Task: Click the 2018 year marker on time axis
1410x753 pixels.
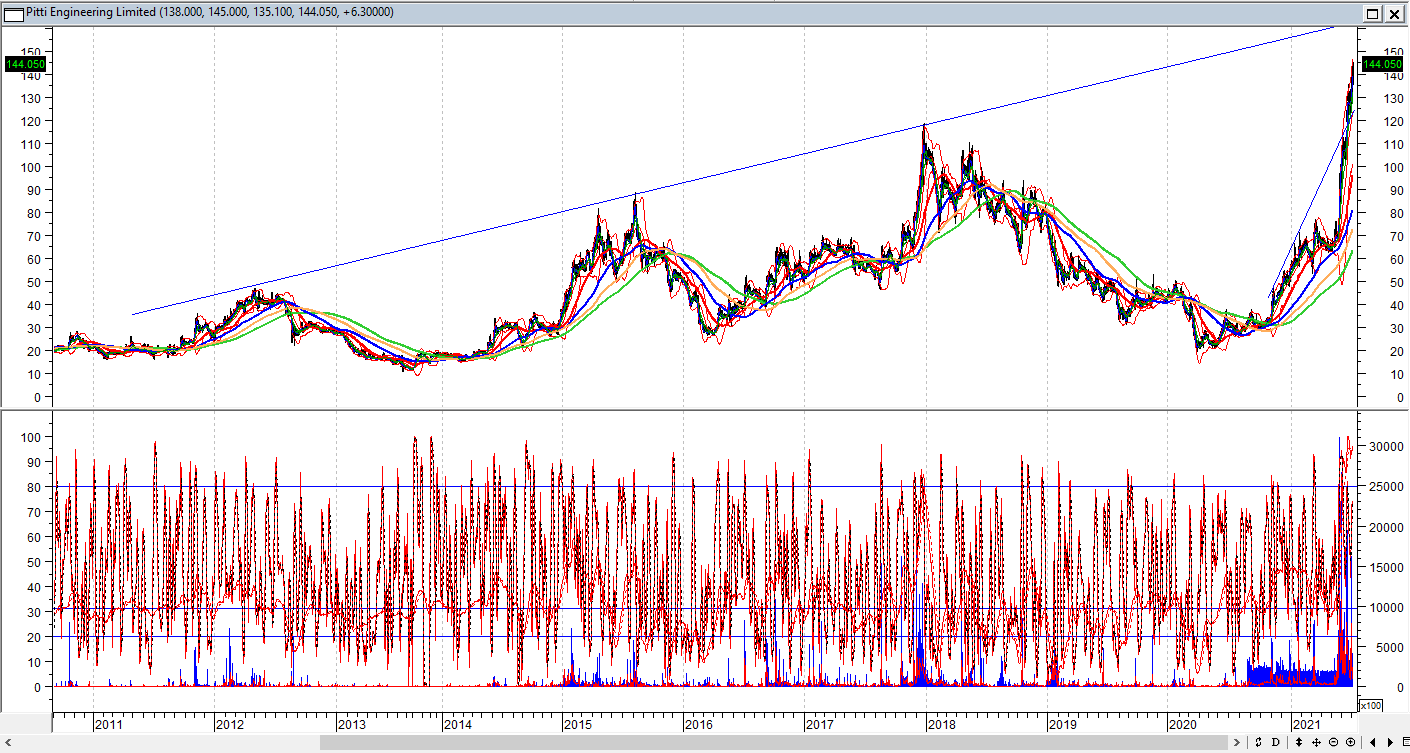Action: tap(941, 724)
